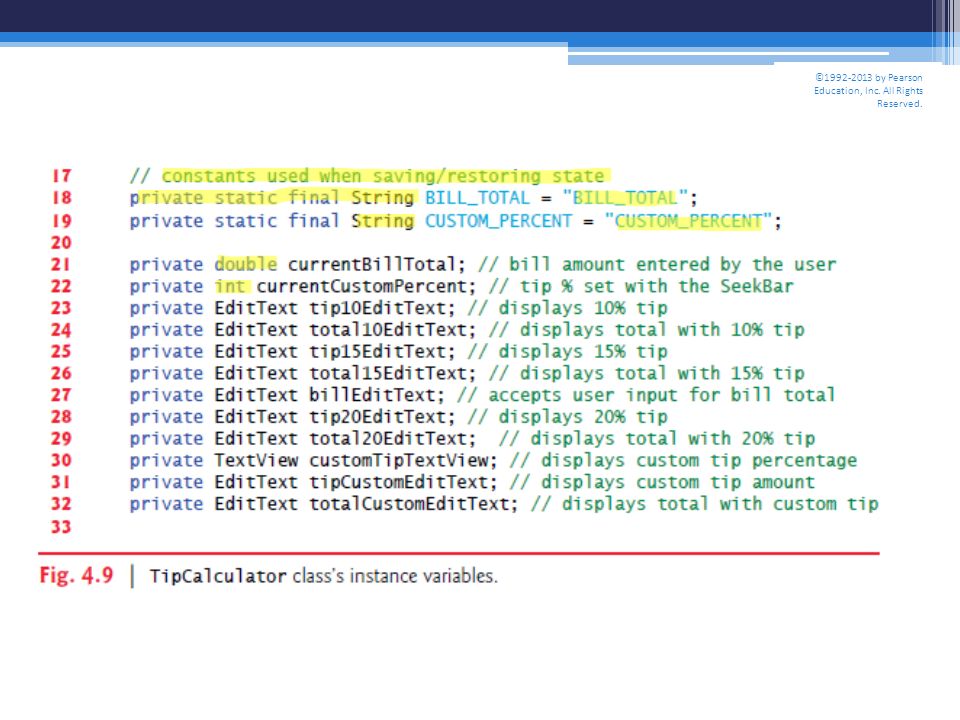Click 'String' type on line 19
This screenshot has height=720, width=960.
pos(383,221)
